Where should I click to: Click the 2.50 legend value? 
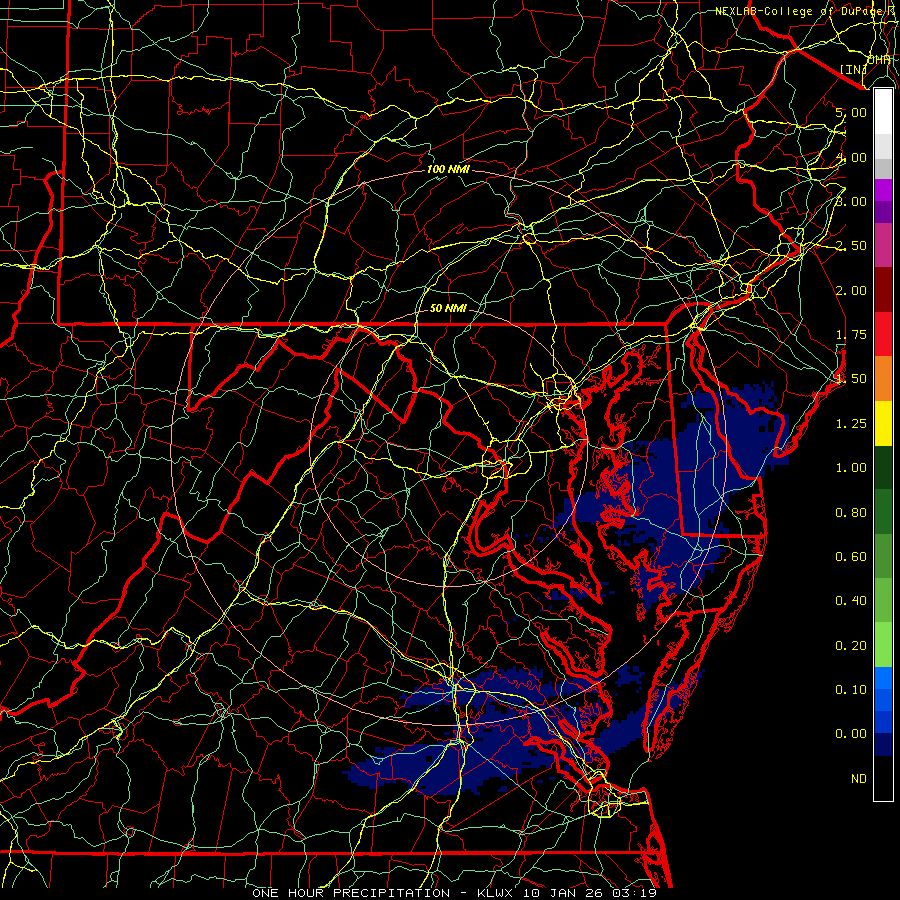pyautogui.click(x=851, y=246)
